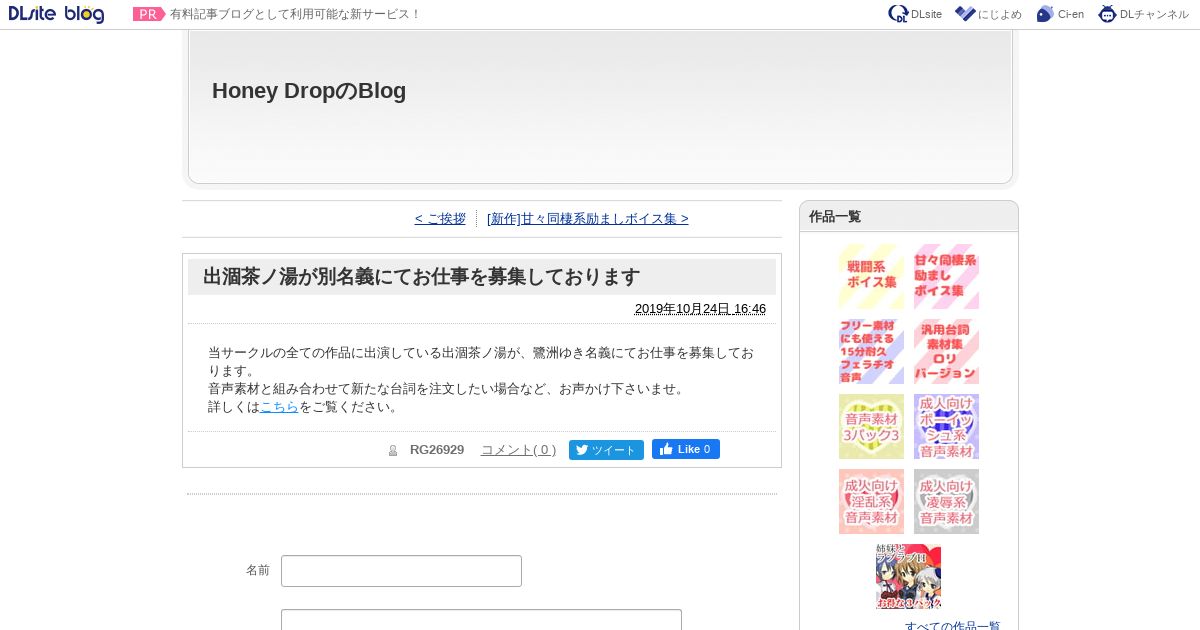Click the PR badge in top bar
Image resolution: width=1200 pixels, height=630 pixels.
[149, 14]
